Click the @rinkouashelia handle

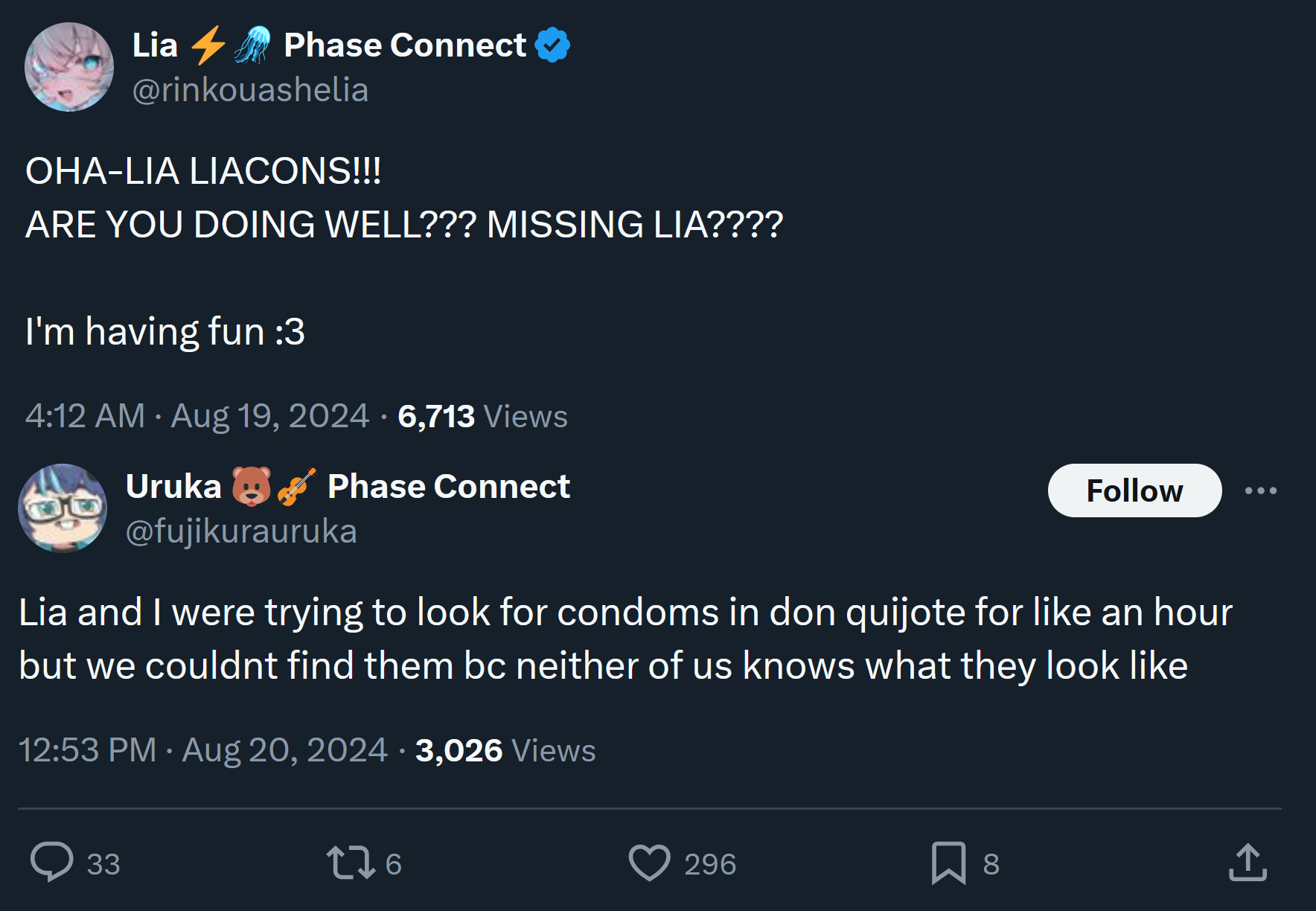point(250,90)
